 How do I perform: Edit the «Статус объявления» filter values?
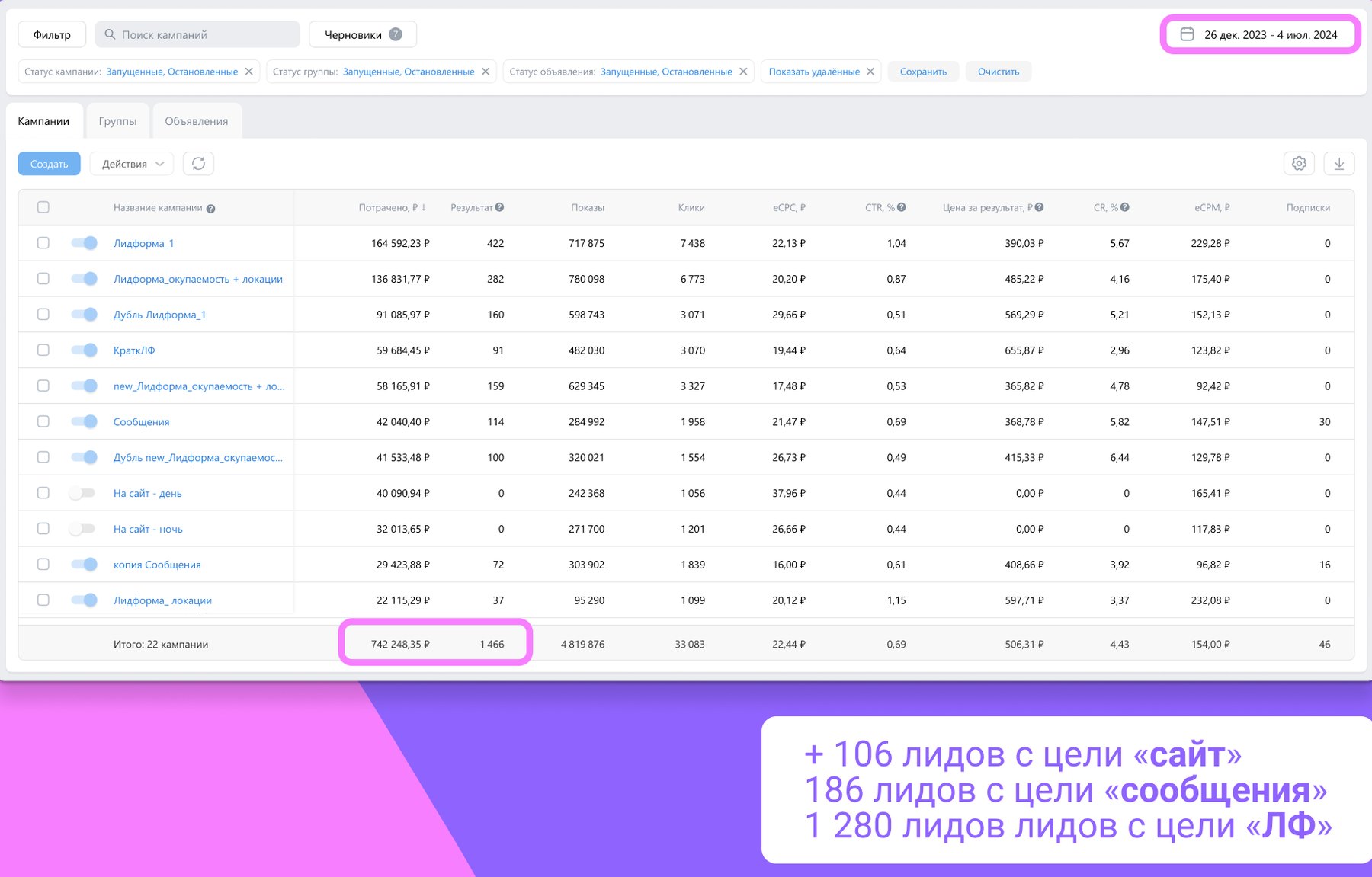(666, 72)
